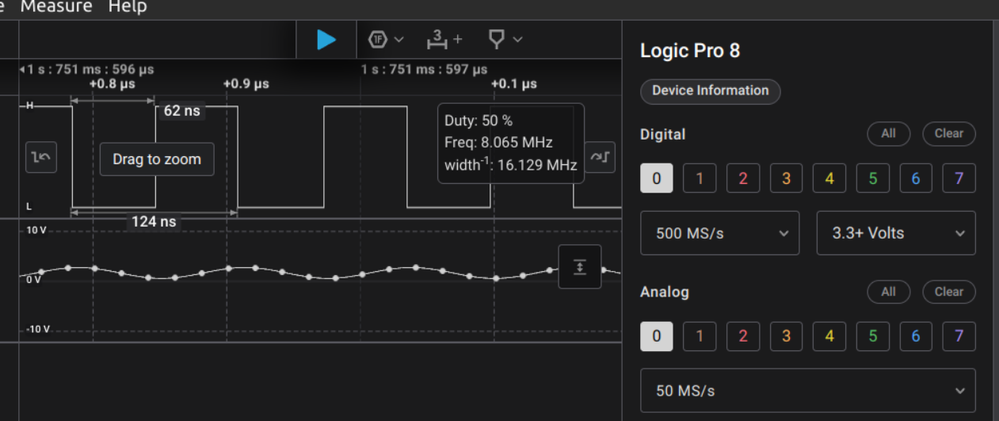Toggle digital channel 0

point(656,179)
